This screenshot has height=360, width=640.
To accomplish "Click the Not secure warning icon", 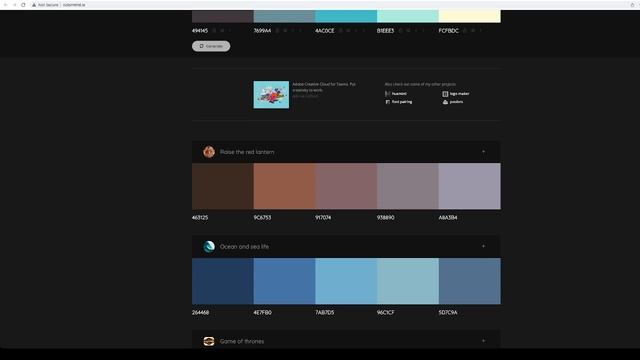I will point(34,5).
